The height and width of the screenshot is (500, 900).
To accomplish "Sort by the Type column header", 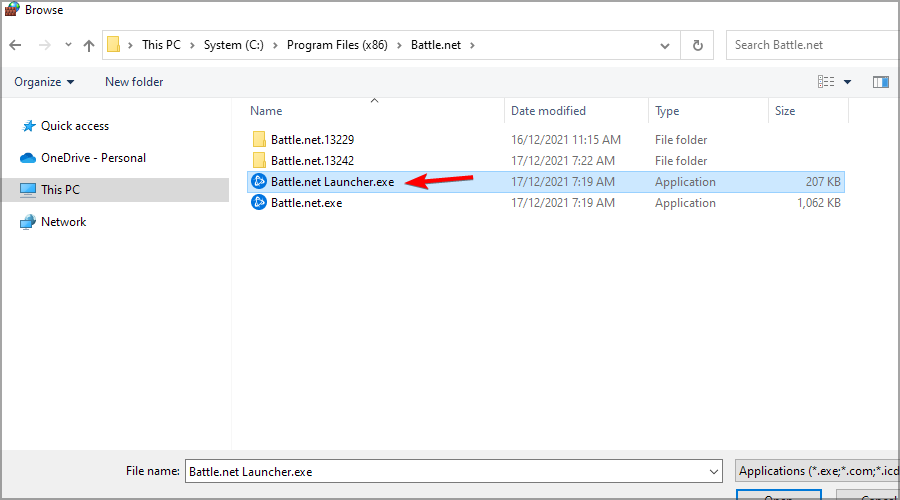I will pos(667,111).
